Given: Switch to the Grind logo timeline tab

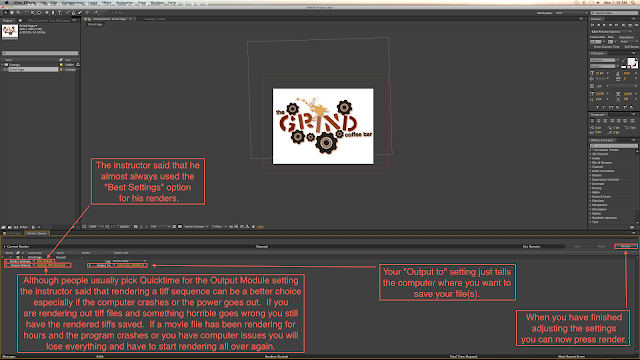Looking at the screenshot, I should [12, 233].
